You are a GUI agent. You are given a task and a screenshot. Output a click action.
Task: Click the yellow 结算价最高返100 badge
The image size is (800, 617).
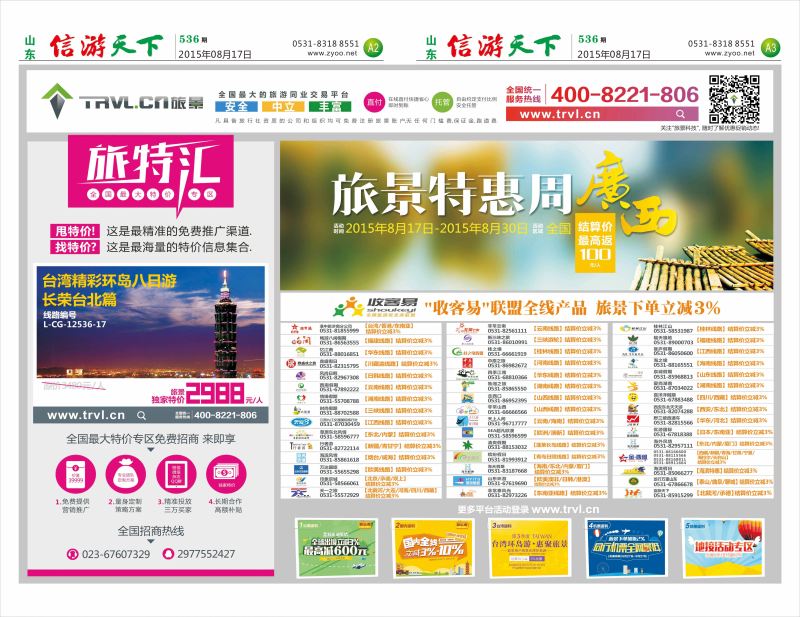(x=595, y=242)
